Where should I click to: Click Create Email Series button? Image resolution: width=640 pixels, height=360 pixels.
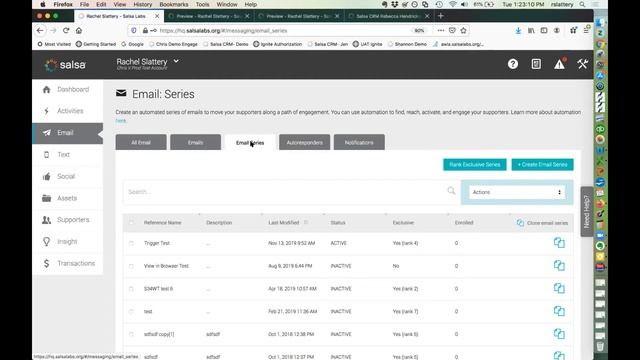pos(542,164)
